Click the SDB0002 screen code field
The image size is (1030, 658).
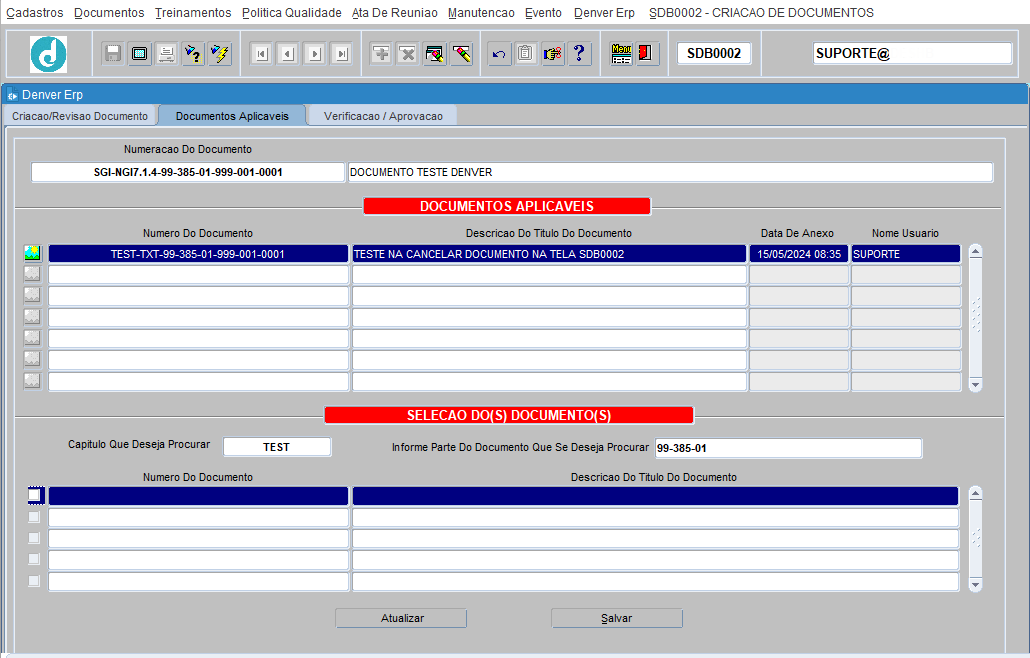pos(714,53)
